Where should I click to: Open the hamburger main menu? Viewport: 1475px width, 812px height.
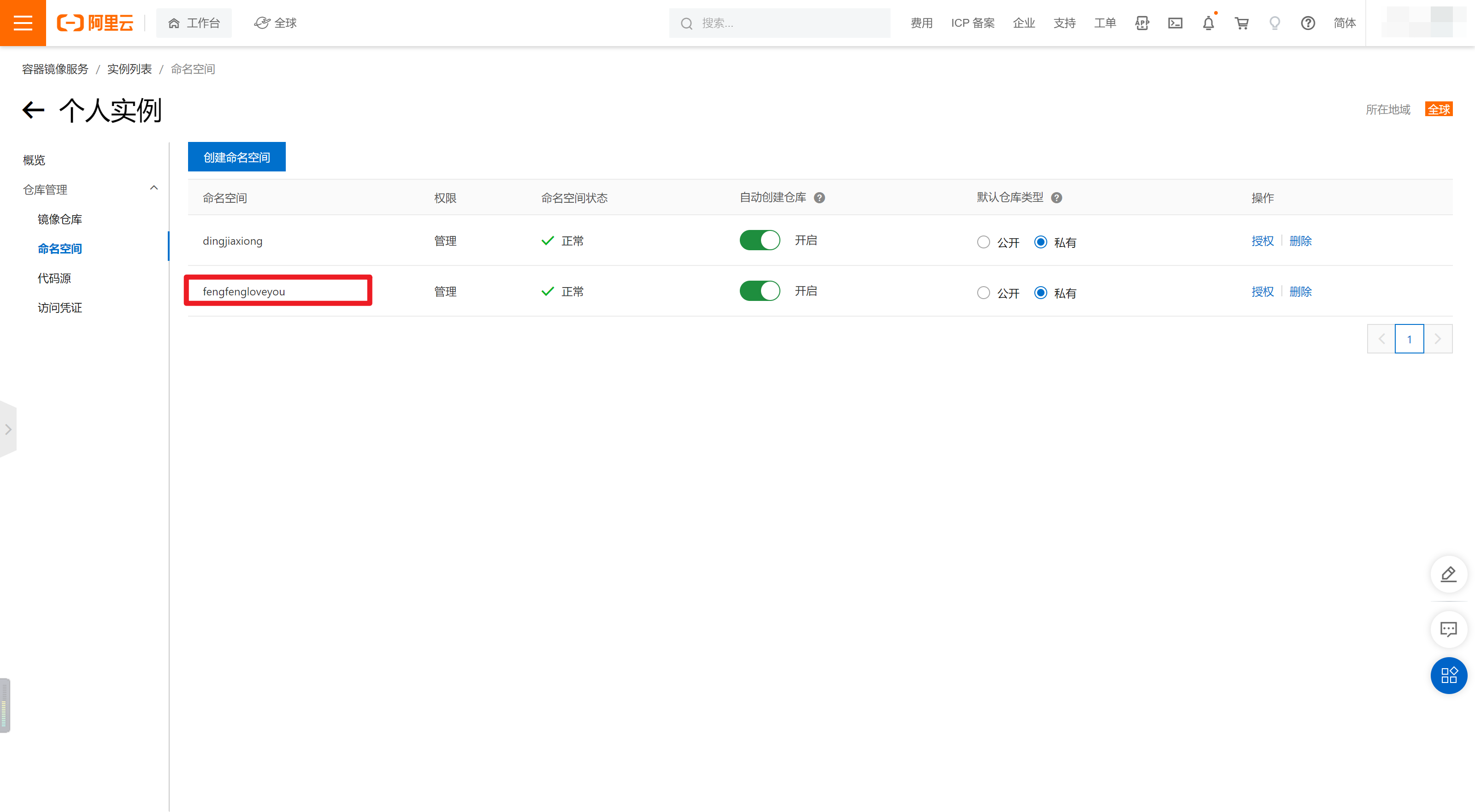(x=23, y=23)
